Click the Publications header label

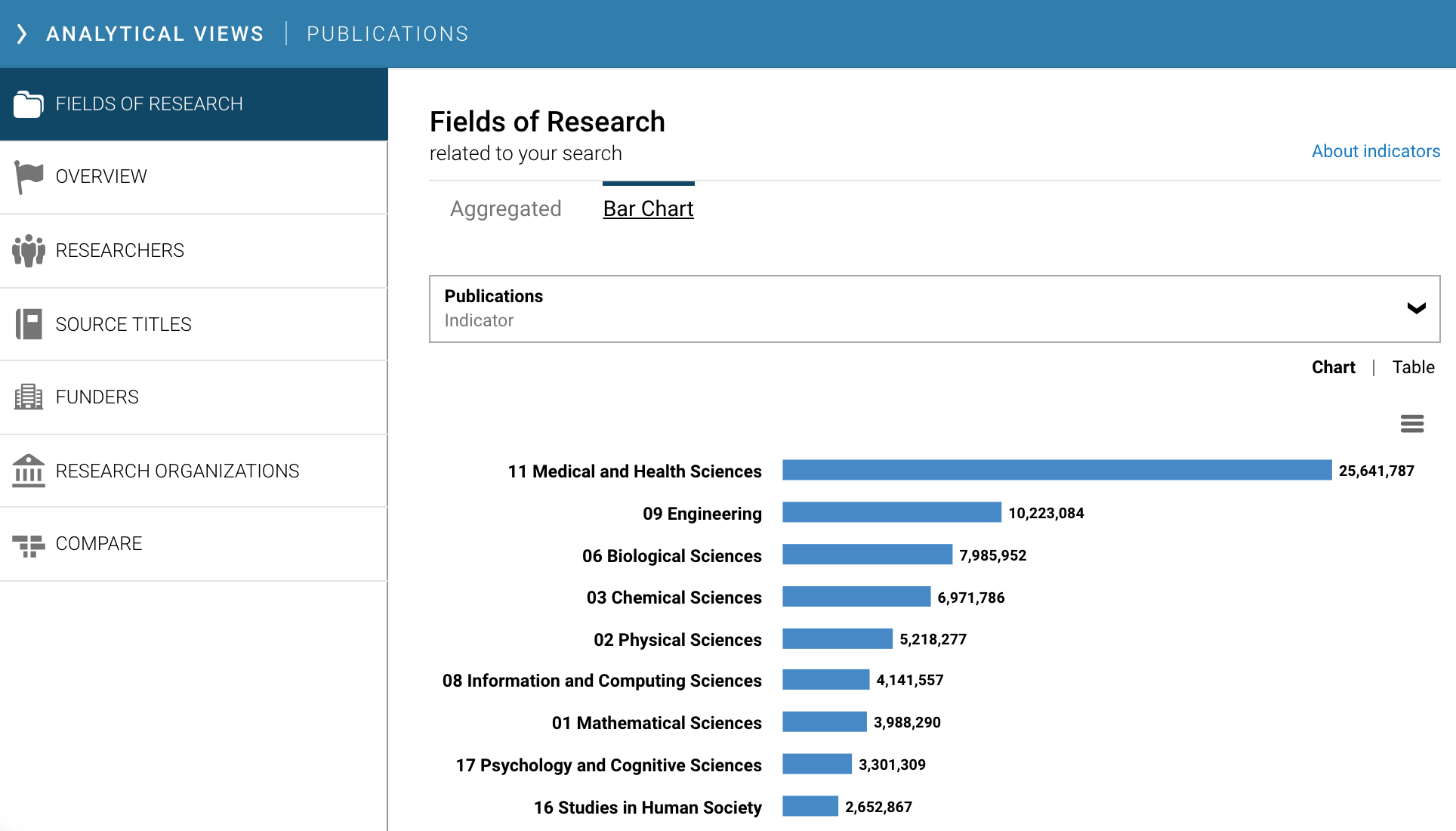point(387,34)
